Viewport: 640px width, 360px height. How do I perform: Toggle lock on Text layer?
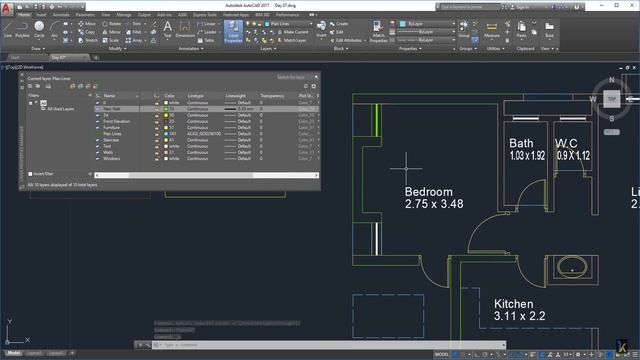pyautogui.click(x=157, y=146)
